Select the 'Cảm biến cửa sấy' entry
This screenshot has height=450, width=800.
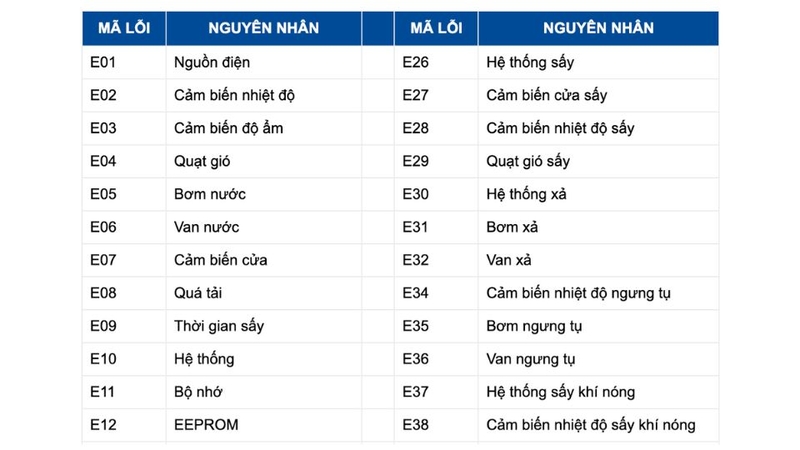[x=546, y=95]
